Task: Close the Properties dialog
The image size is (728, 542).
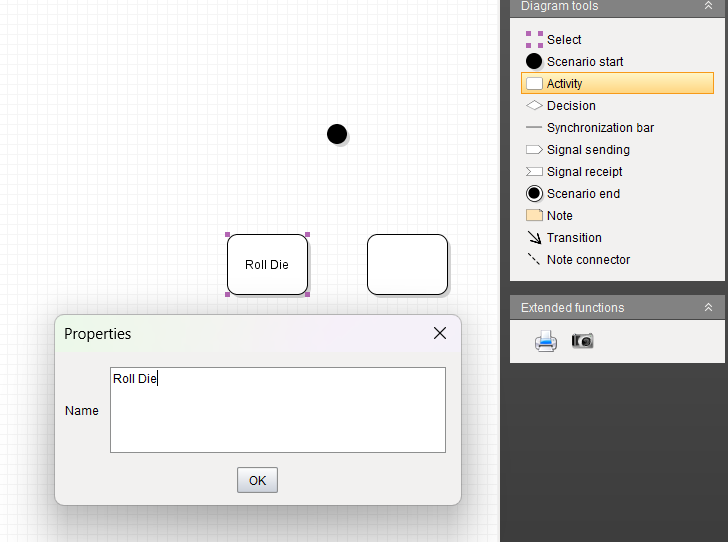Action: point(440,333)
